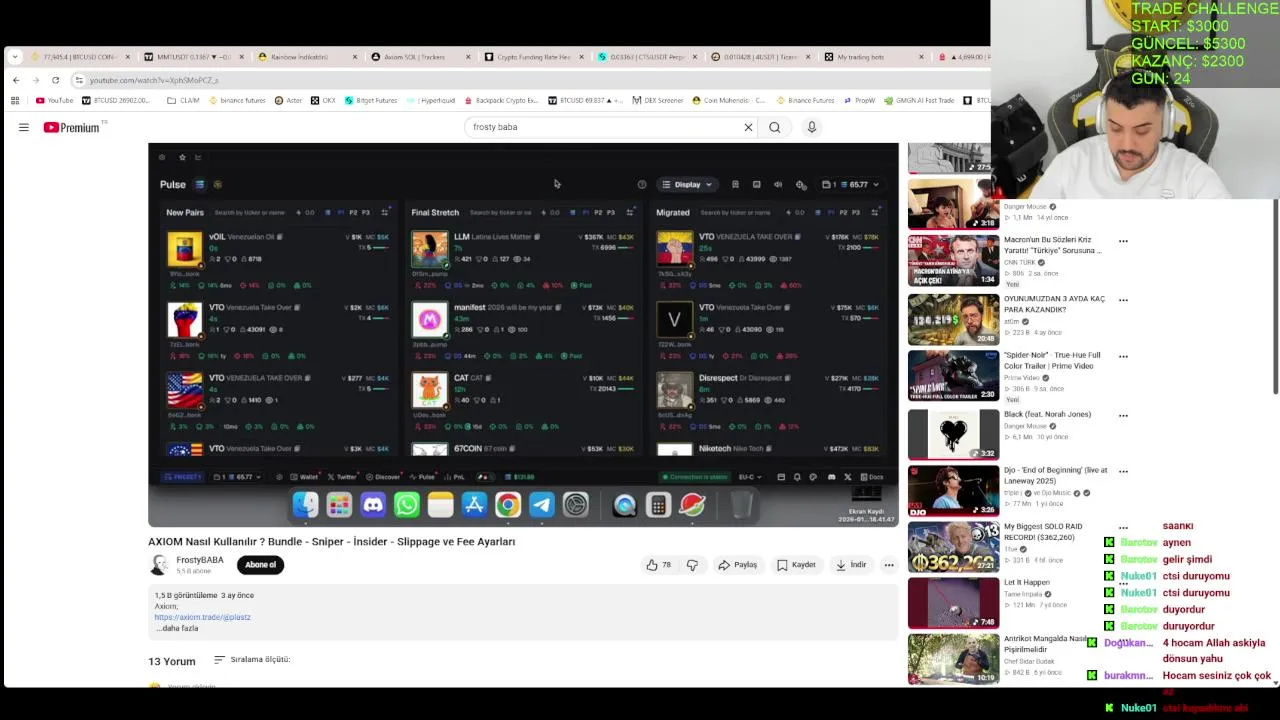Open the YouTube bookmark in bookmarks bar

point(54,100)
